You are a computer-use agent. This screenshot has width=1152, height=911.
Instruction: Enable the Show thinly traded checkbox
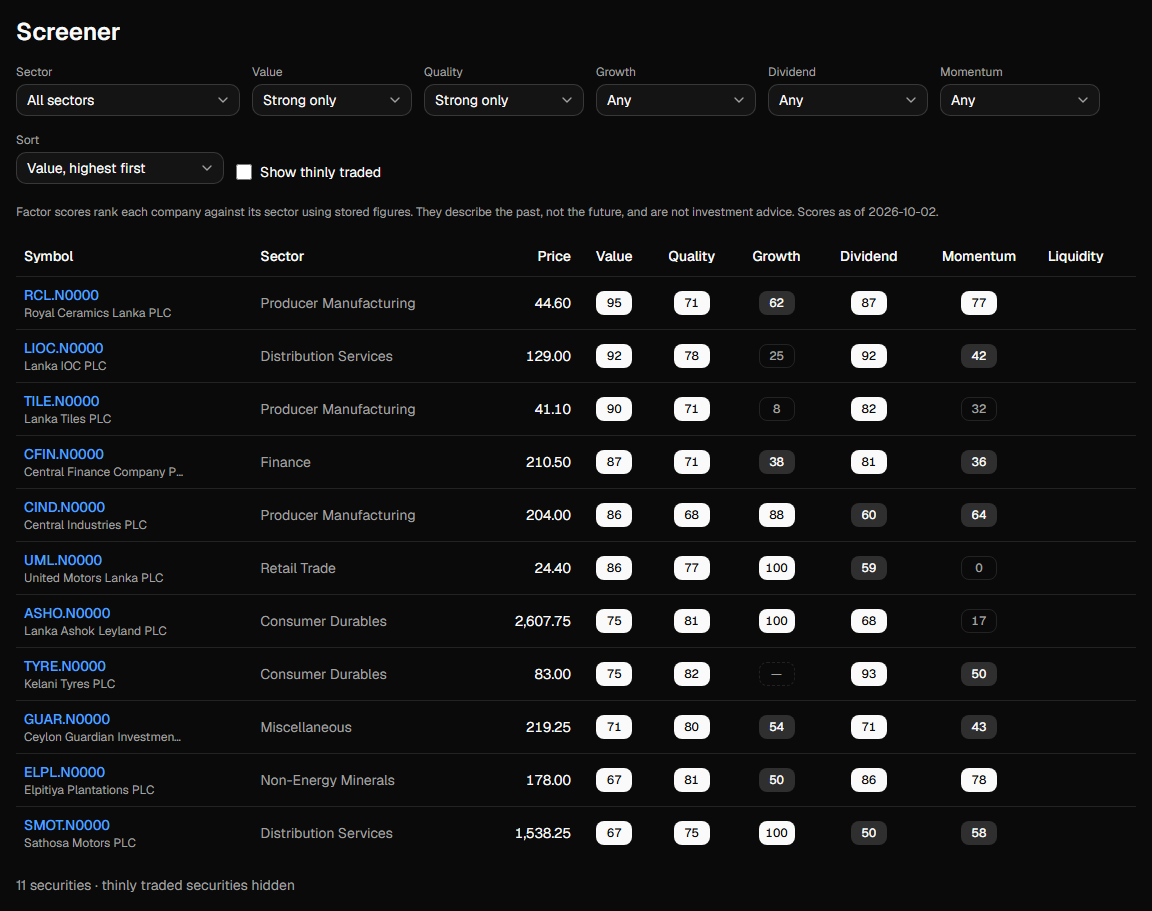244,172
